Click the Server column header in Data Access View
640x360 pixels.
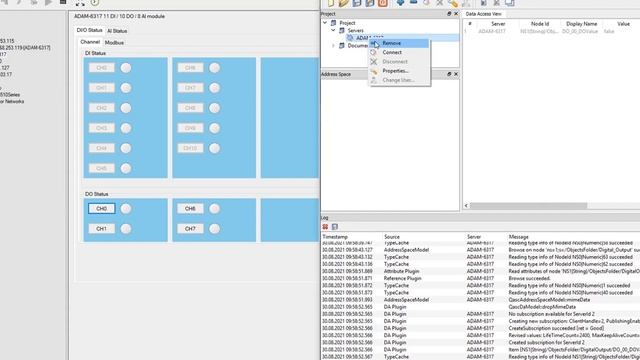[x=498, y=24]
